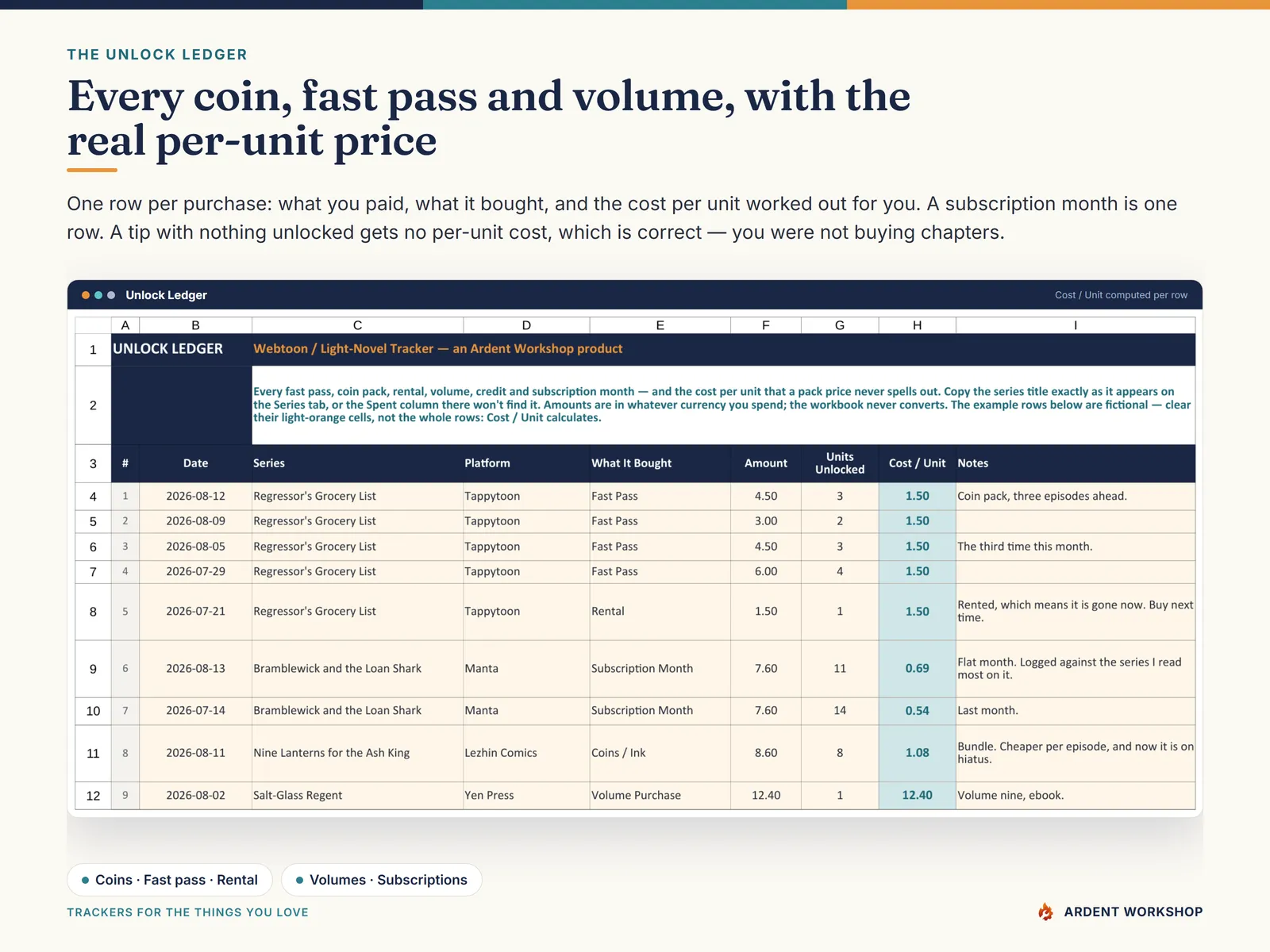Click Nine Lanterns for the Ash King cell
This screenshot has height=952, width=1270.
357,753
